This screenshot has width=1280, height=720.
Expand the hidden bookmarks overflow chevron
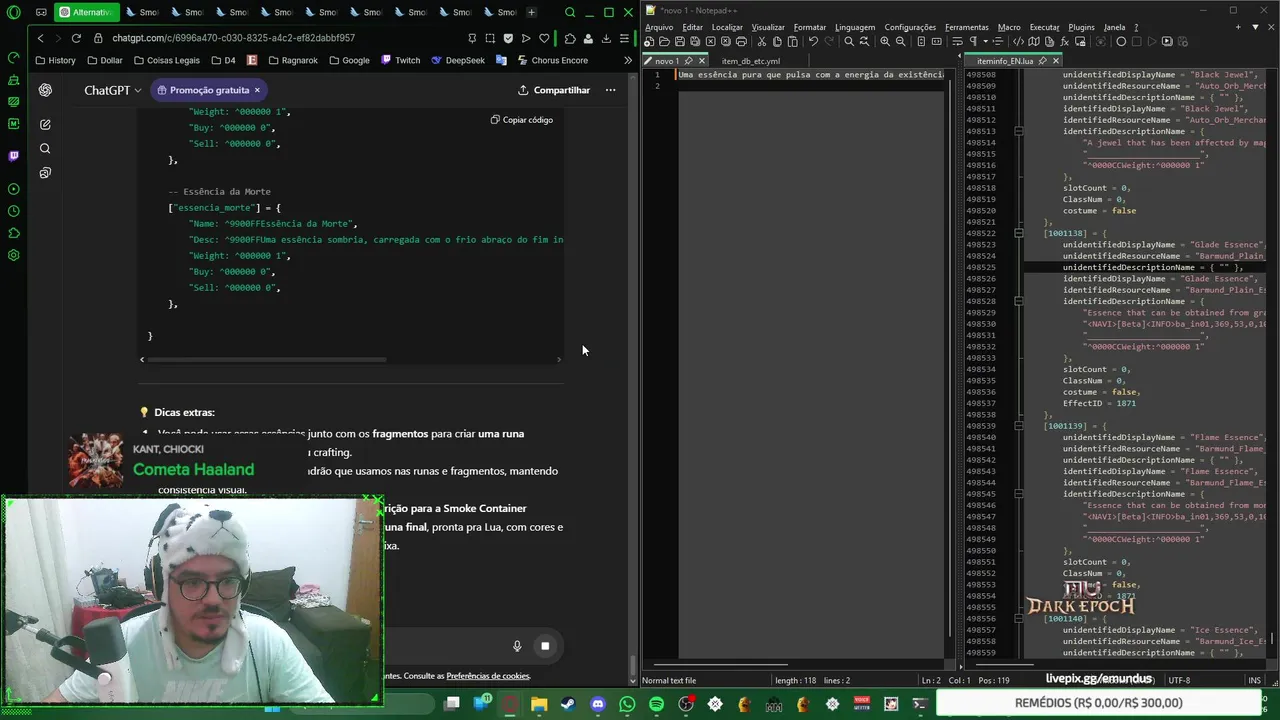[x=628, y=60]
